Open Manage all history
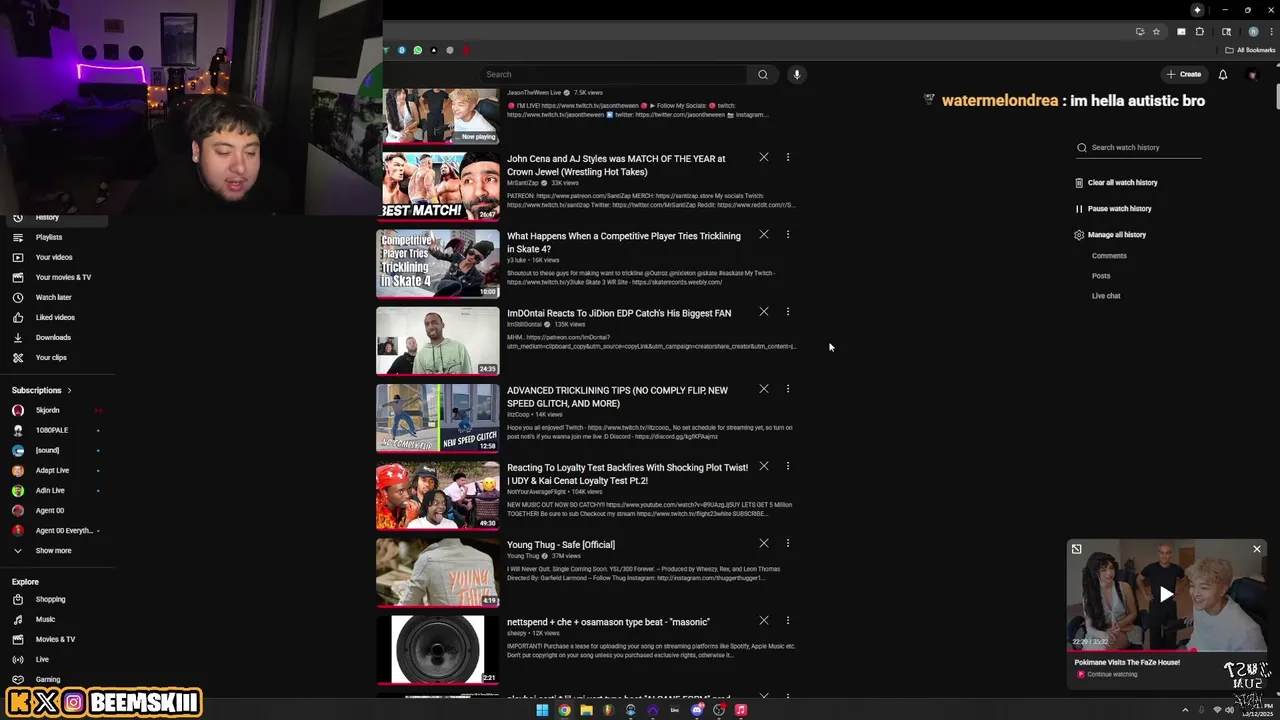Screen dimensions: 1280x720 point(1110,235)
